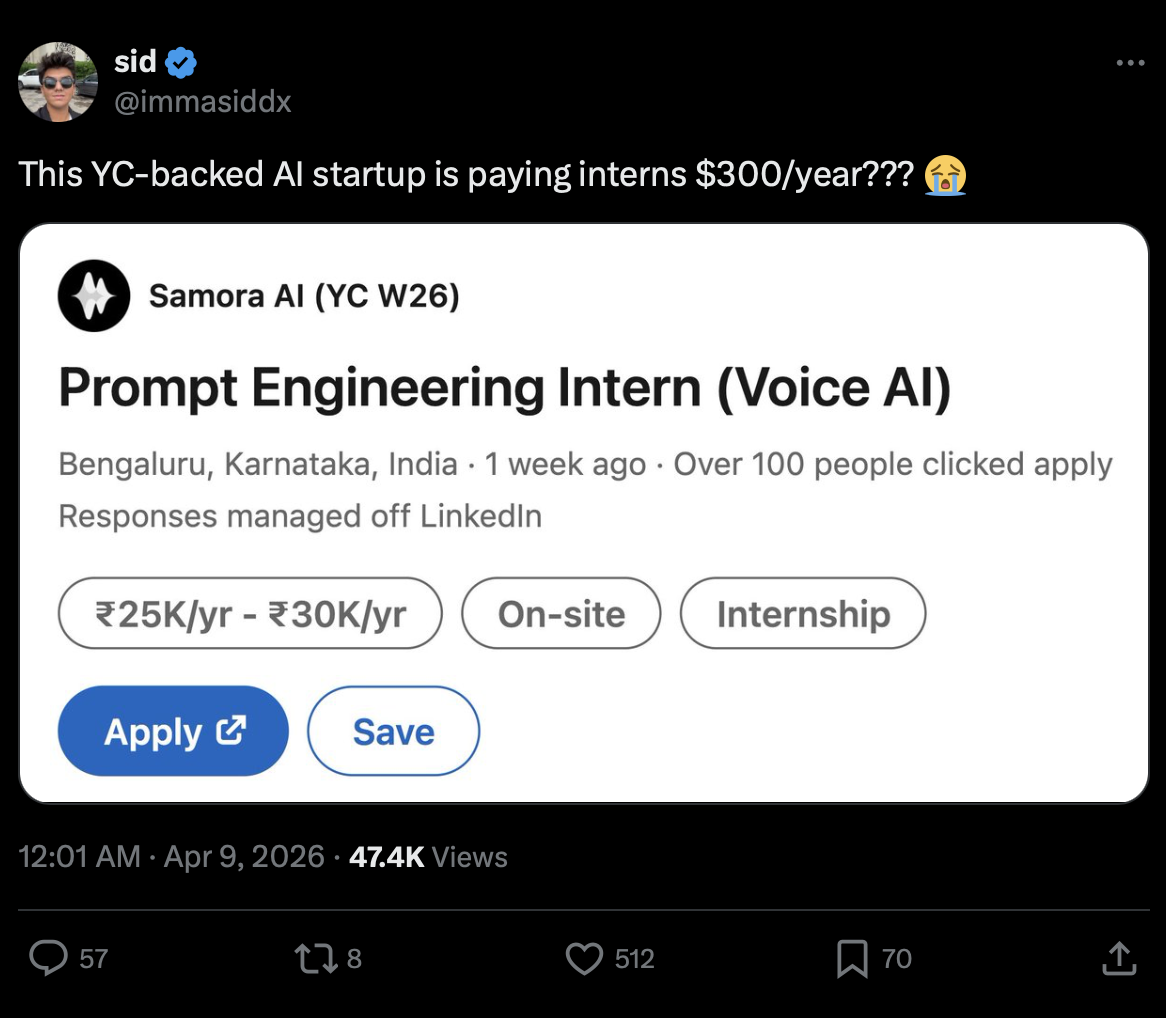The width and height of the screenshot is (1166, 1018).
Task: Bookmark the tweet with the bookmark icon
Action: click(x=852, y=959)
